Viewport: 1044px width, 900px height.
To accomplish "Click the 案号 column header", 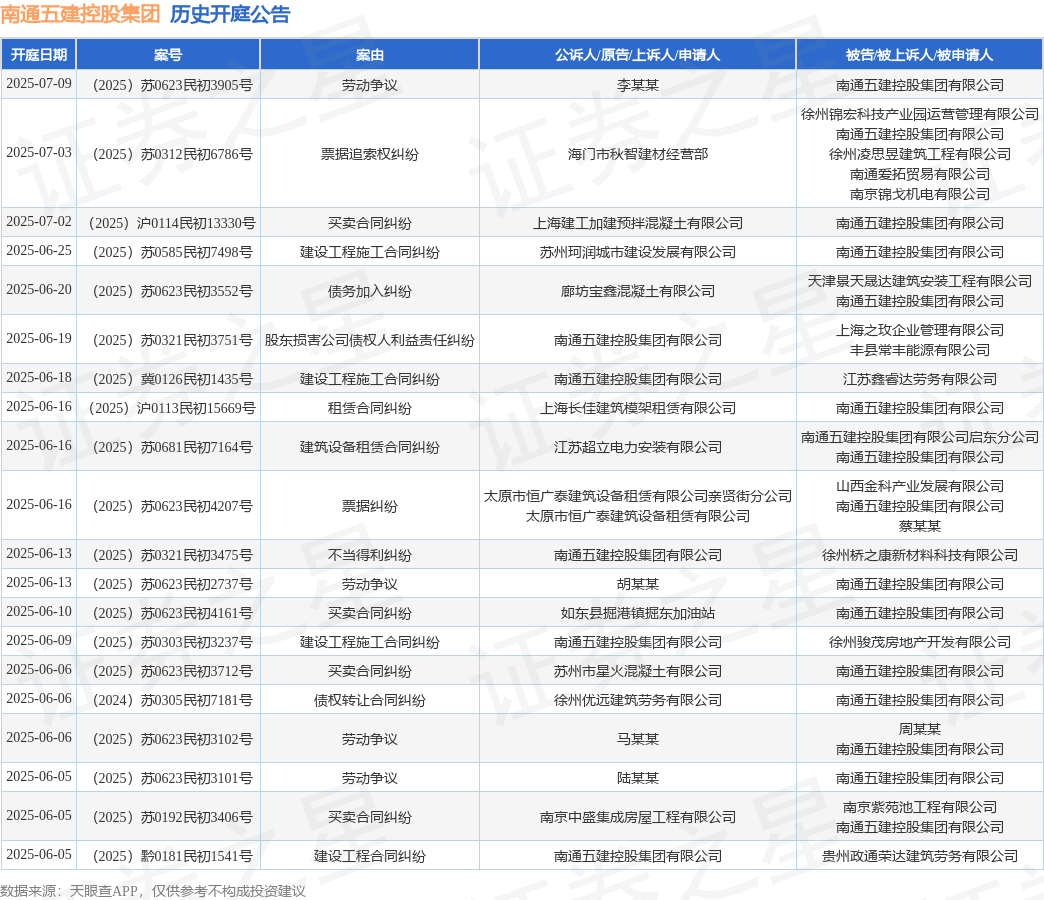I will point(168,55).
